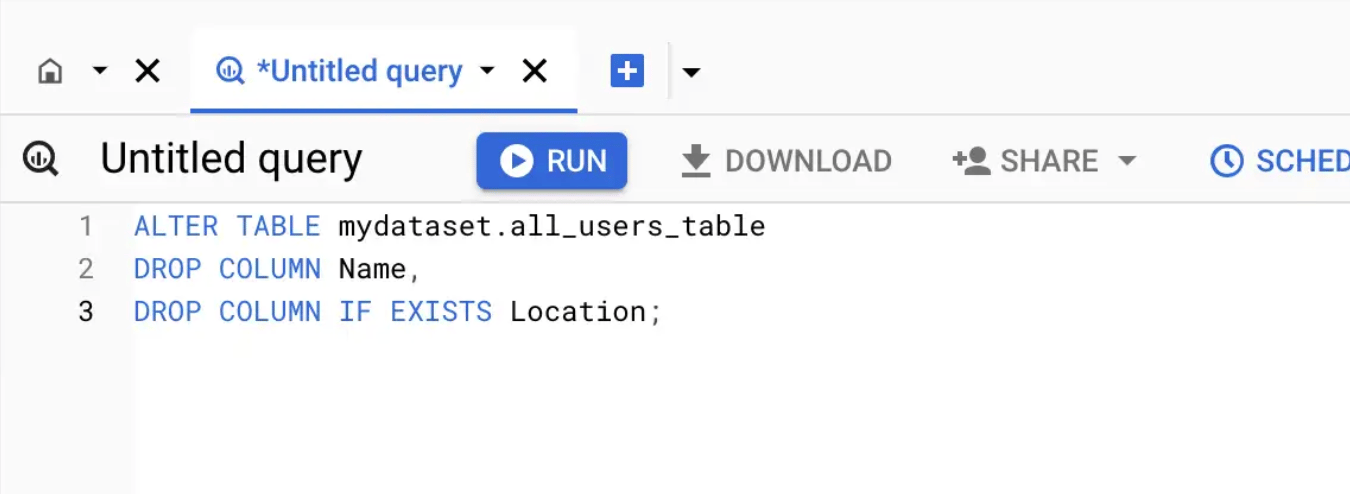1350x494 pixels.
Task: Click the share person-plus icon
Action: [x=971, y=161]
